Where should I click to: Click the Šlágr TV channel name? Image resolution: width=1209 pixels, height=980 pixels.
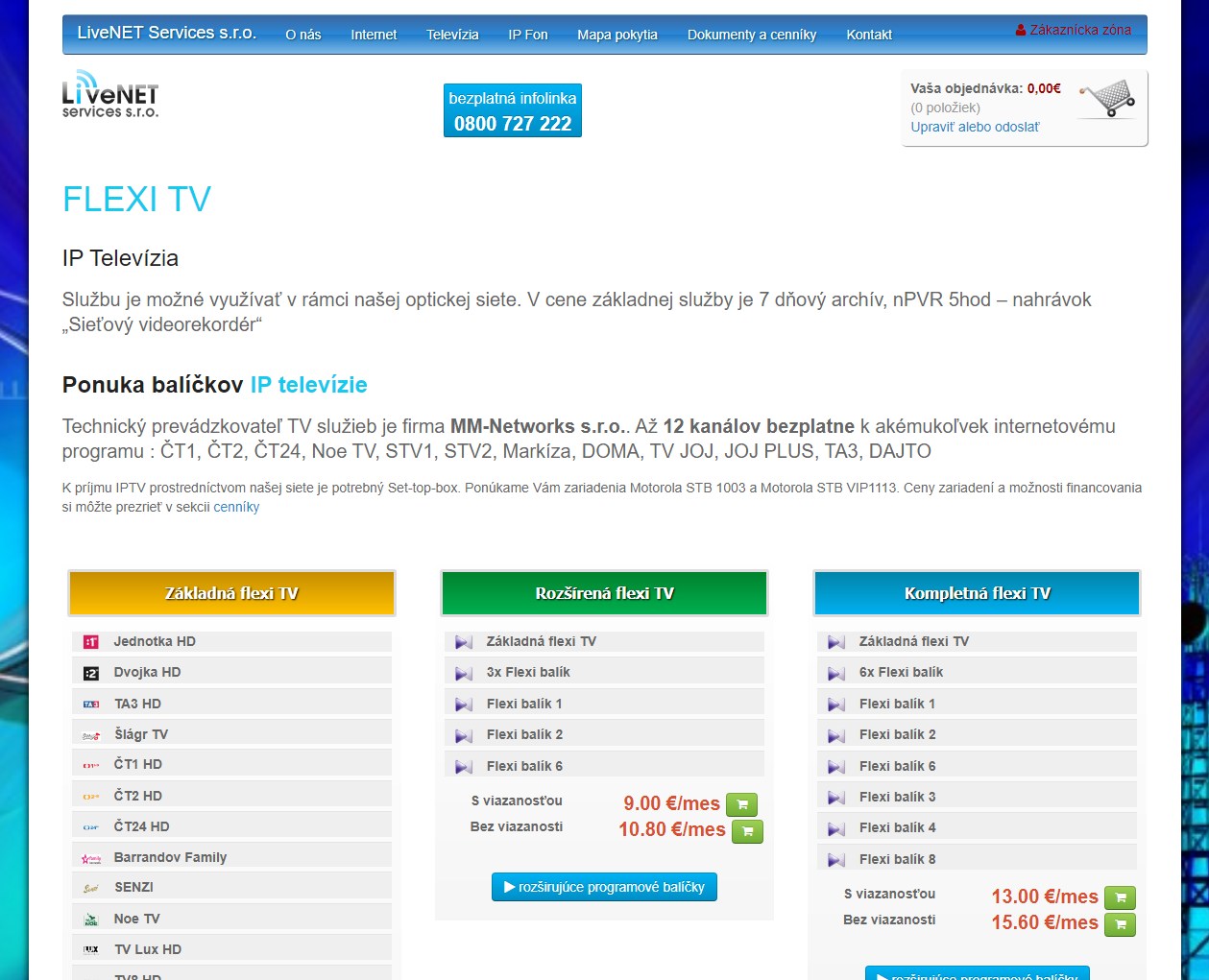[x=141, y=734]
